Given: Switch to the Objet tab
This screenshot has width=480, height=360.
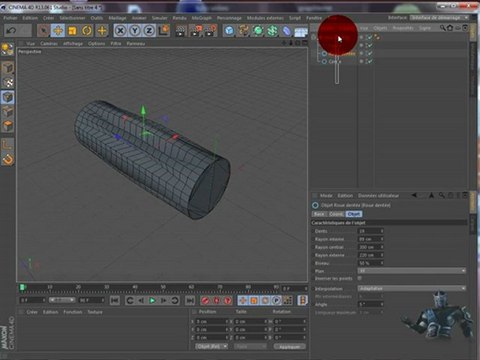Looking at the screenshot, I should coord(354,214).
